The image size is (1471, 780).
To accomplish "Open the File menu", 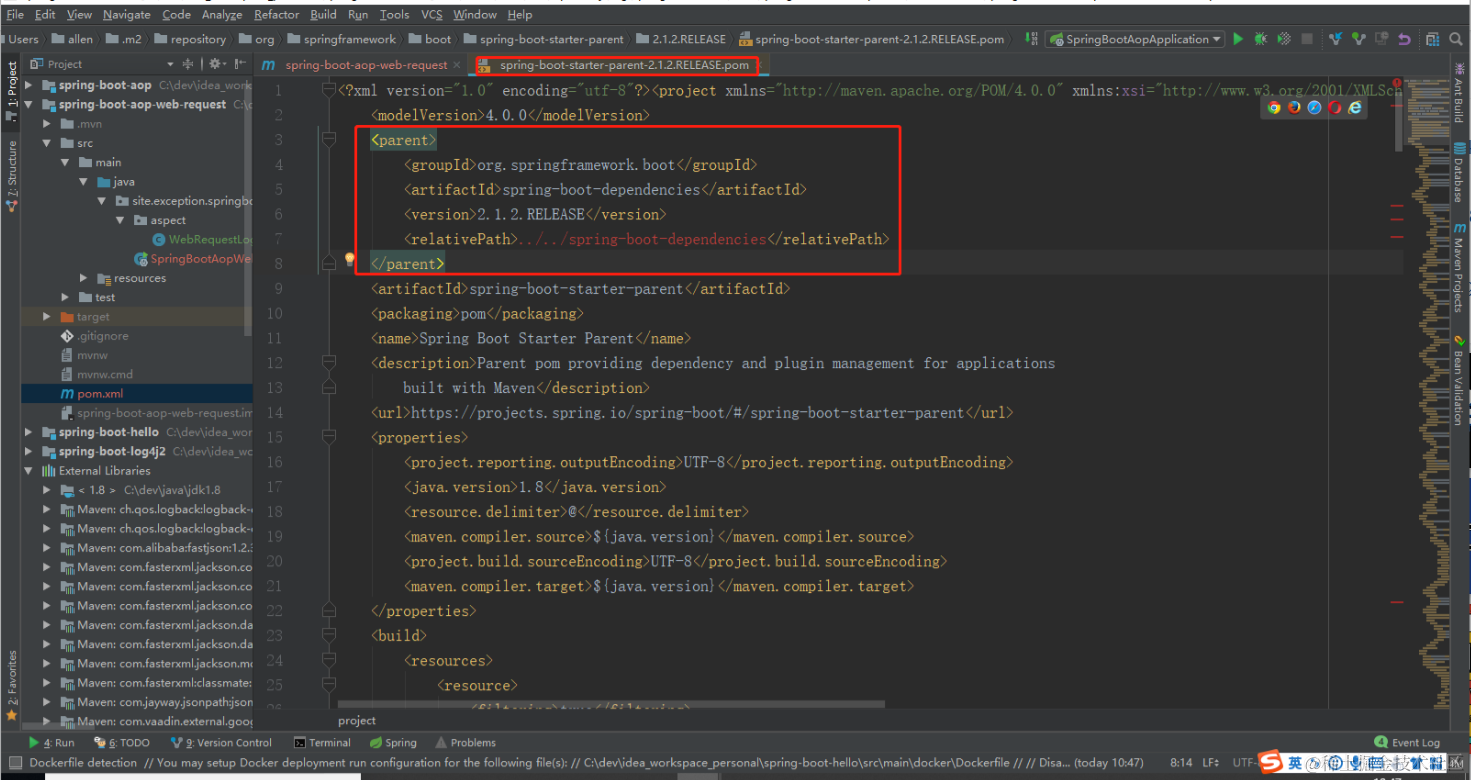I will click(x=15, y=15).
